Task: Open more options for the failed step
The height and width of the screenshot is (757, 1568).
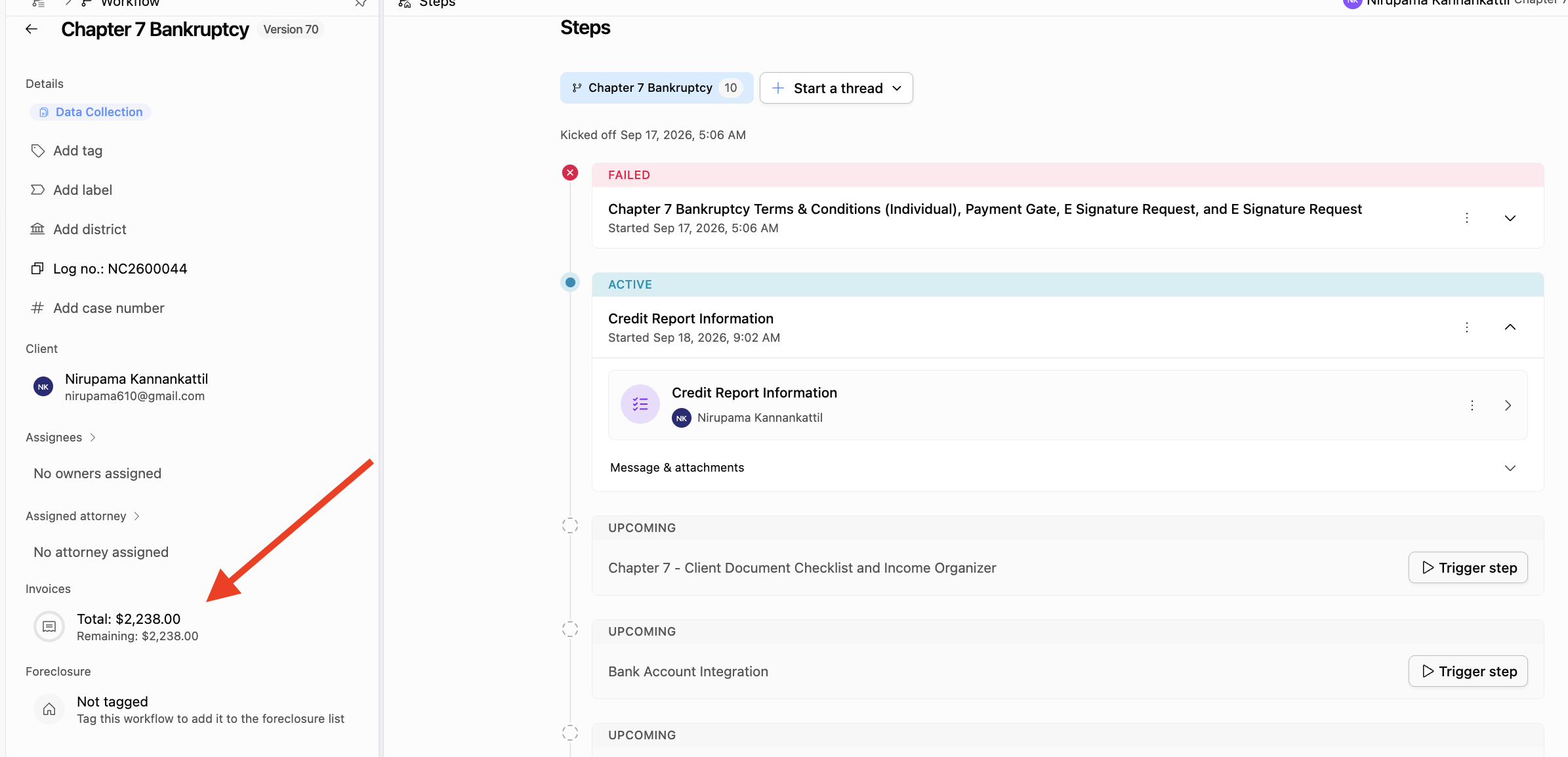Action: pos(1467,218)
